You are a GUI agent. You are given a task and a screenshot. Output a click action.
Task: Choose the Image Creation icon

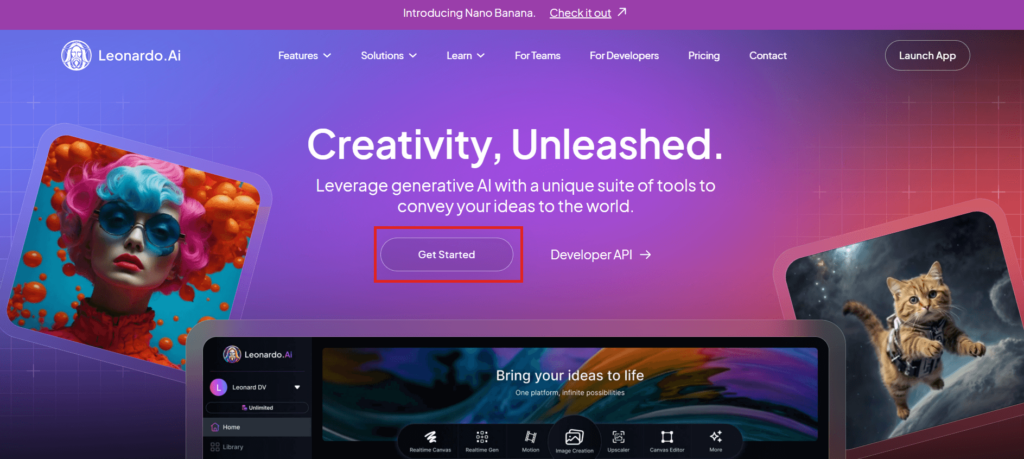(x=574, y=436)
